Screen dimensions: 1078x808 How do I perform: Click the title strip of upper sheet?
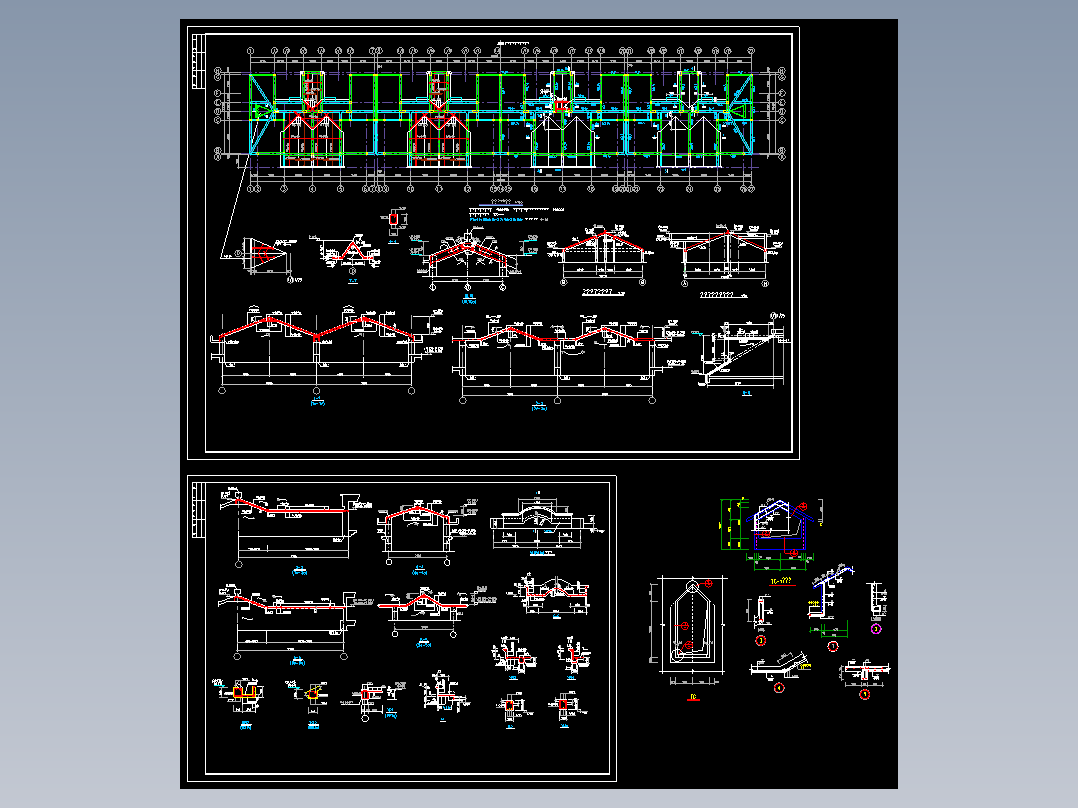pos(198,61)
